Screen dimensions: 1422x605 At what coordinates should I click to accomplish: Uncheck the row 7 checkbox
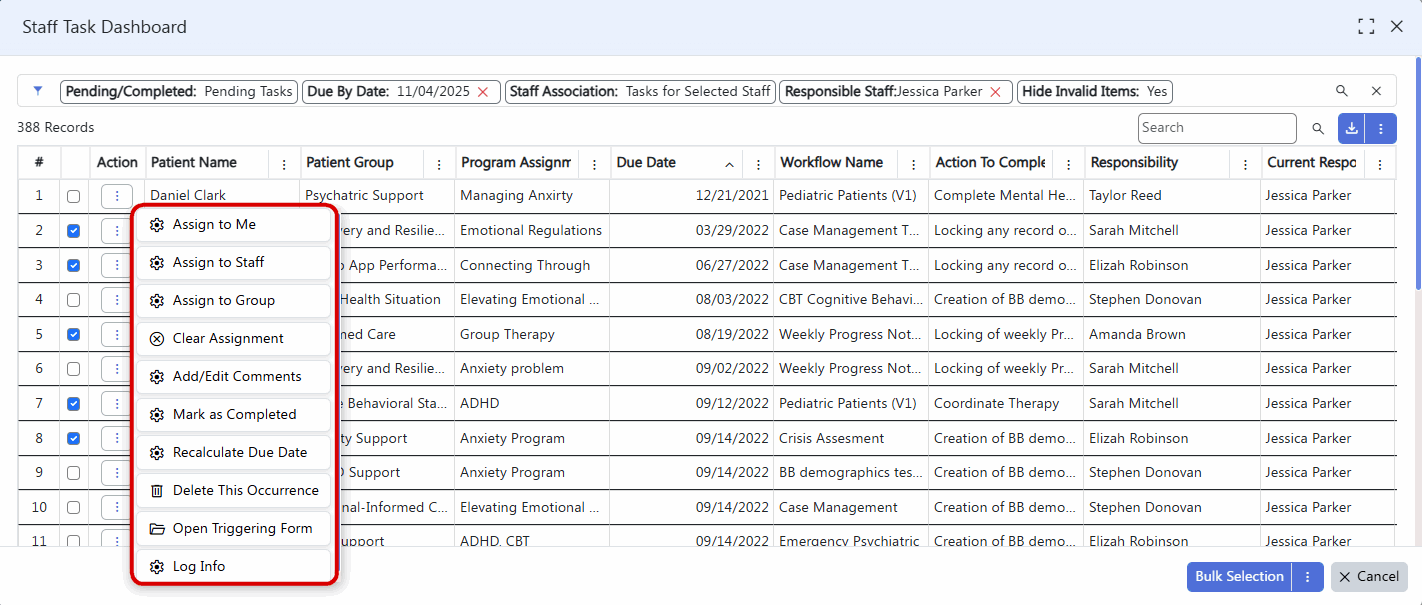click(x=73, y=403)
